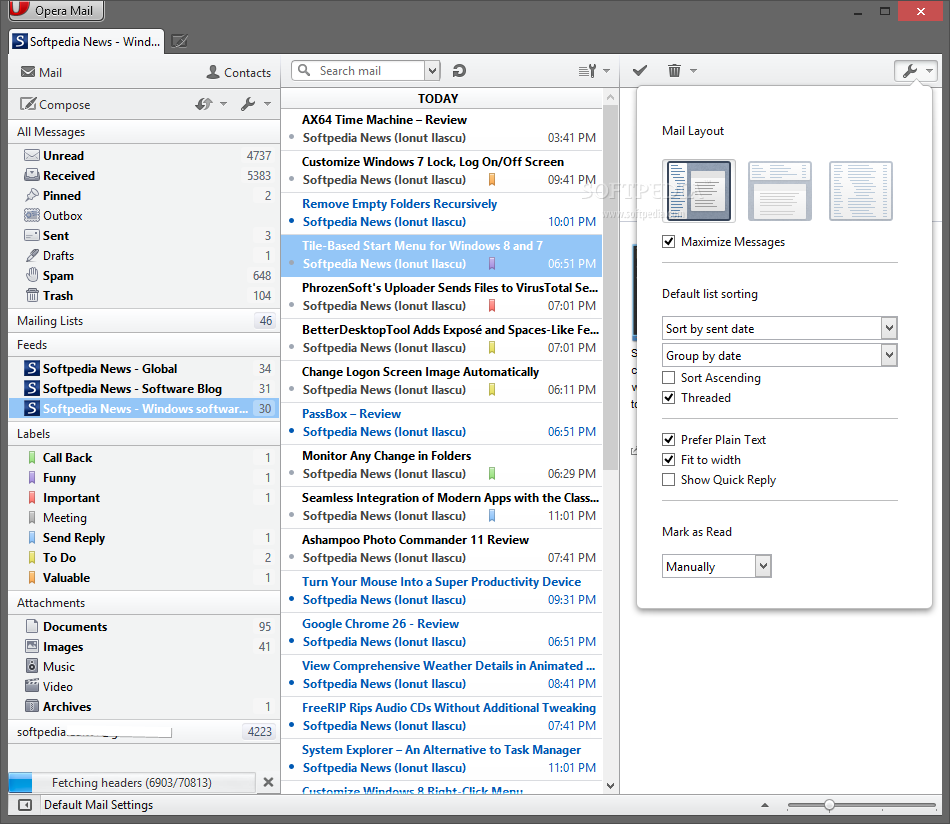The height and width of the screenshot is (824, 950).
Task: Open the Google Chrome 26 - Review message
Action: [x=442, y=633]
